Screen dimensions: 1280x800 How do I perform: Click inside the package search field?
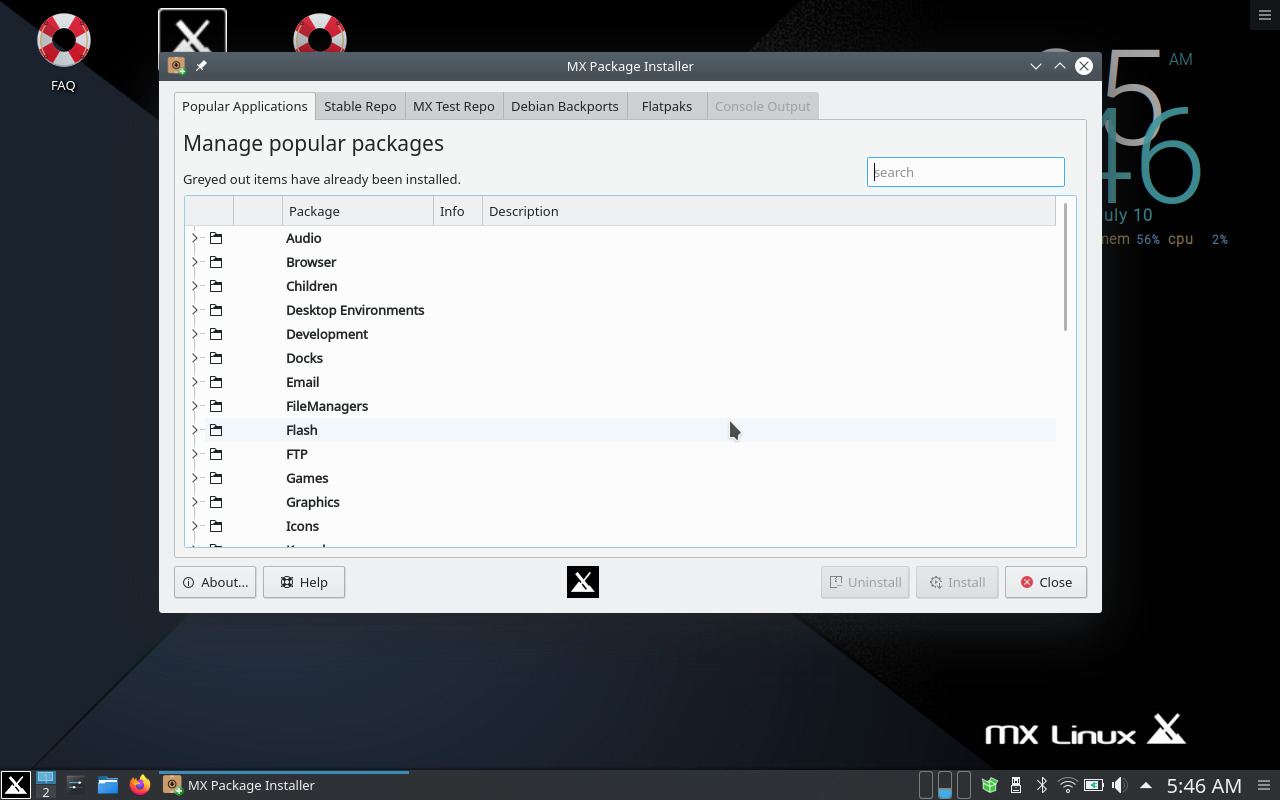click(964, 171)
